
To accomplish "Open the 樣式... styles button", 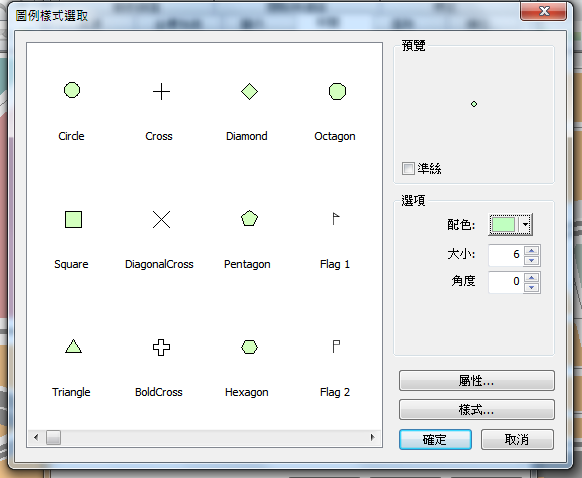I will click(477, 410).
